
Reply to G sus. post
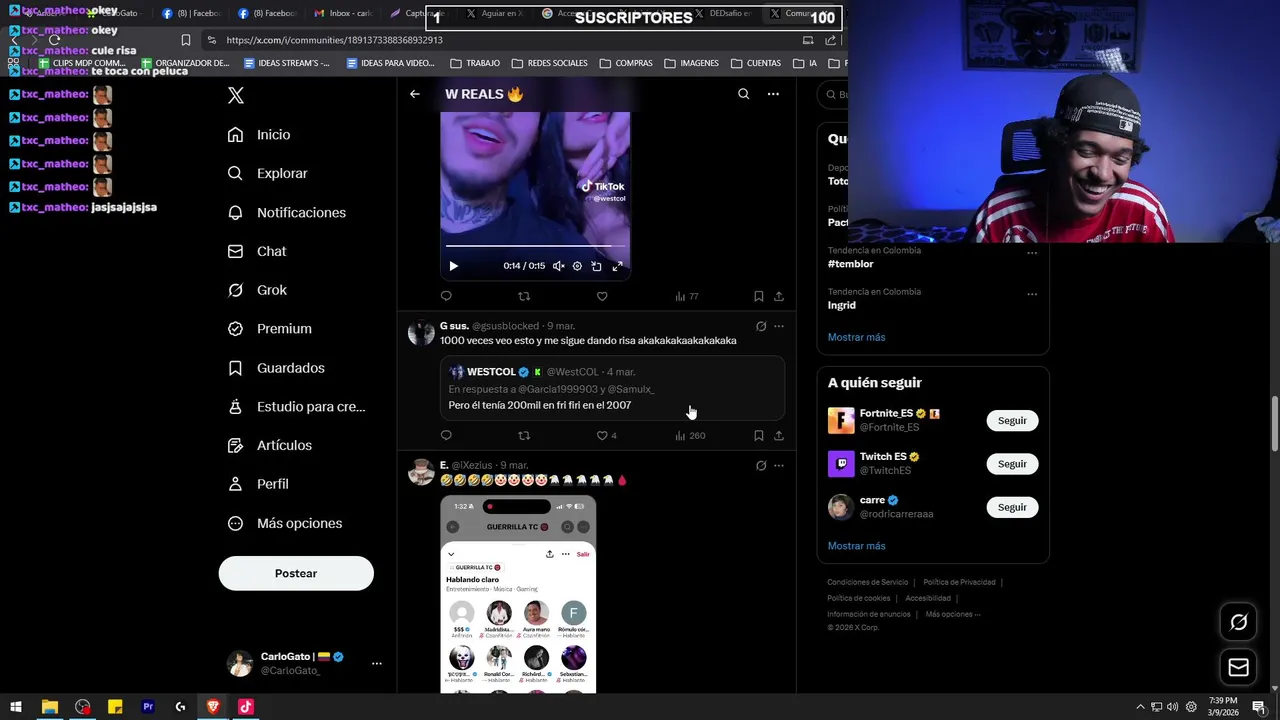(446, 436)
